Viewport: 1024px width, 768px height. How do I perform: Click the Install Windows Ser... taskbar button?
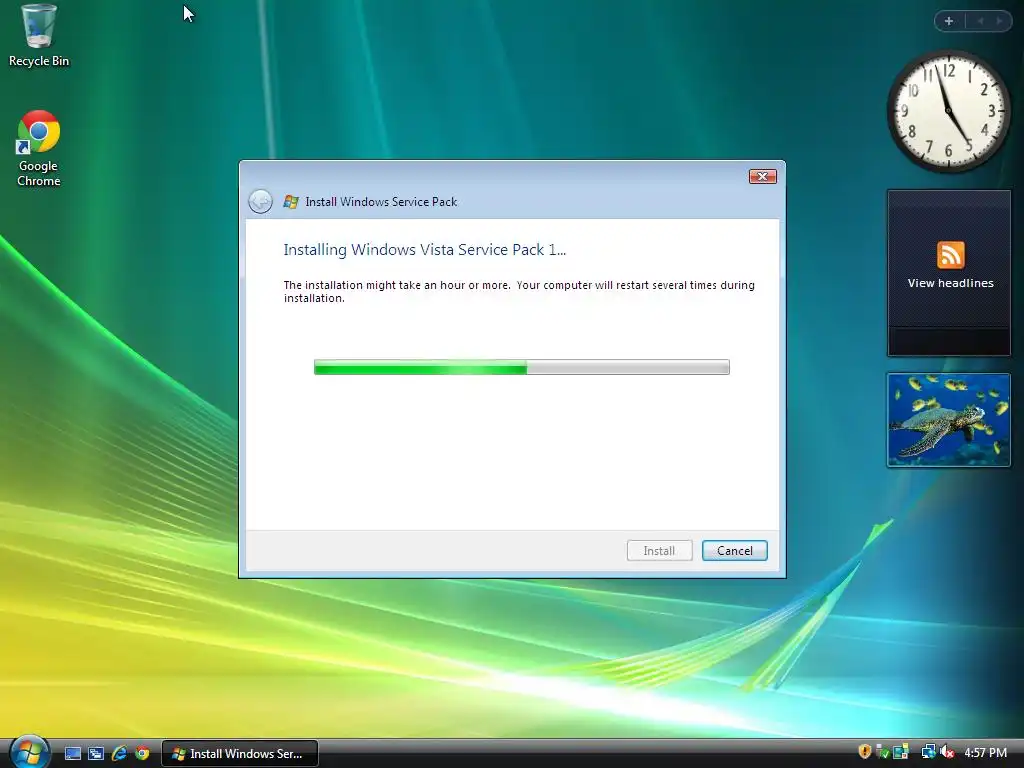click(x=240, y=754)
